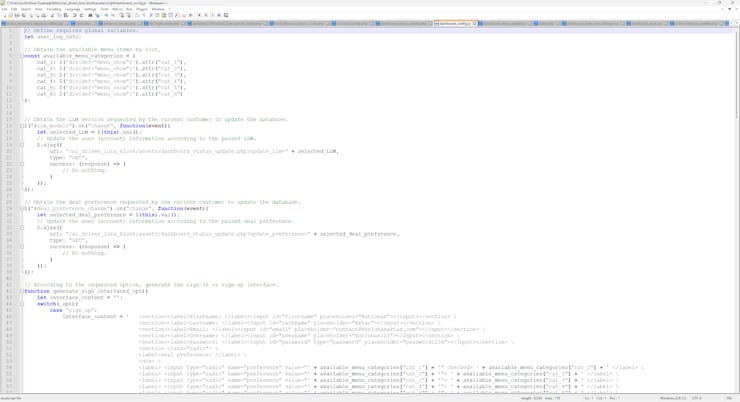Click the UTF-8 encoding status bar entry
Viewport: 740px width, 402px height.
pyautogui.click(x=697, y=398)
